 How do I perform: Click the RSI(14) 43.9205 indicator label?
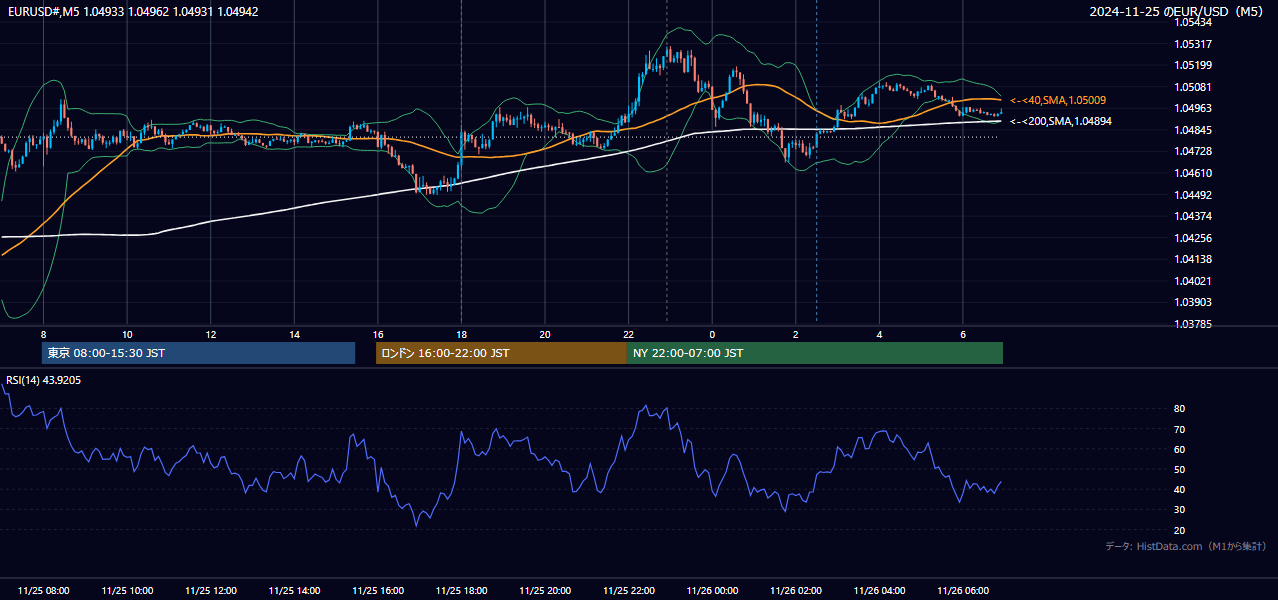click(x=43, y=380)
